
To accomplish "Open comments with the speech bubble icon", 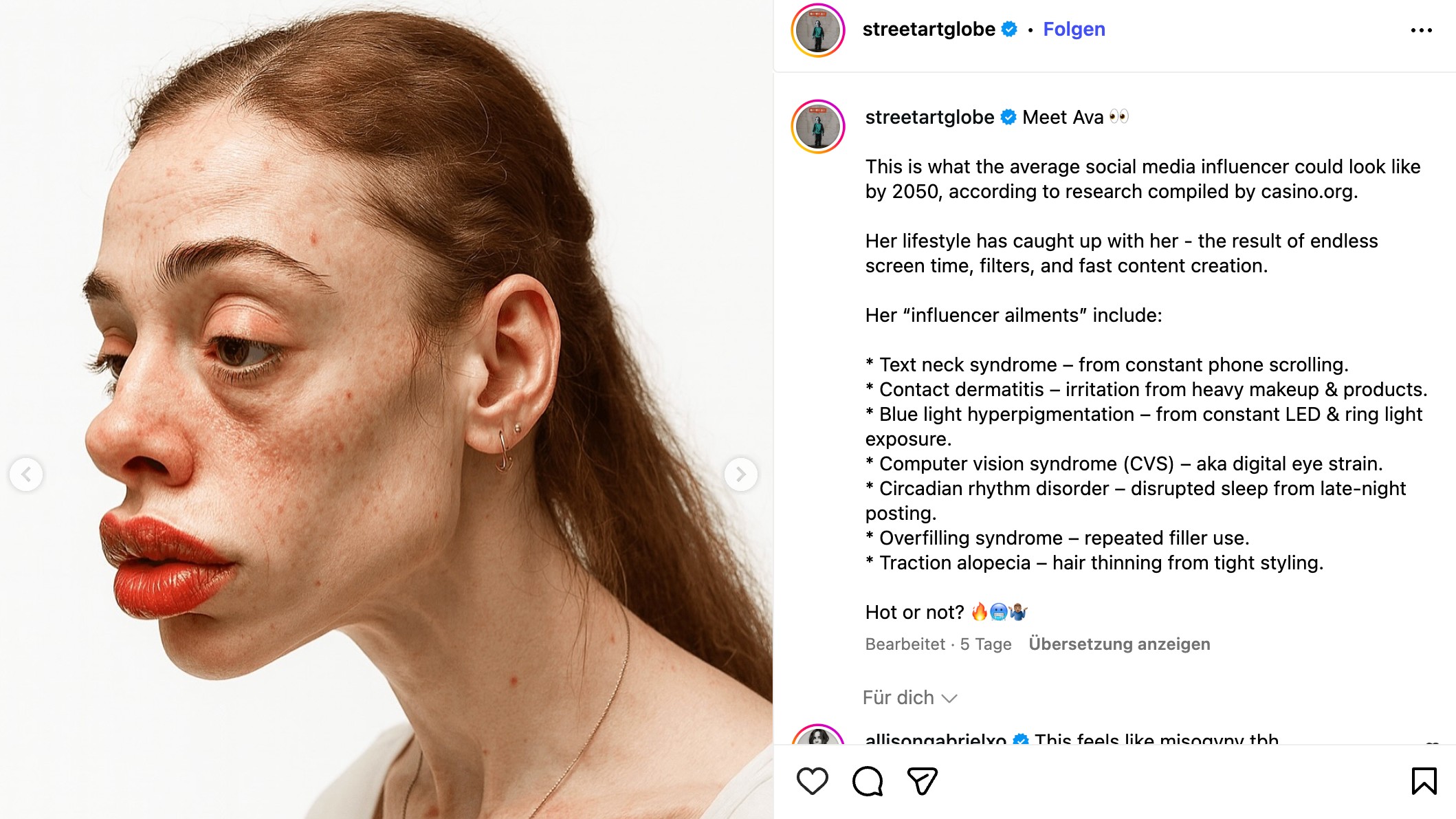I will pos(868,781).
